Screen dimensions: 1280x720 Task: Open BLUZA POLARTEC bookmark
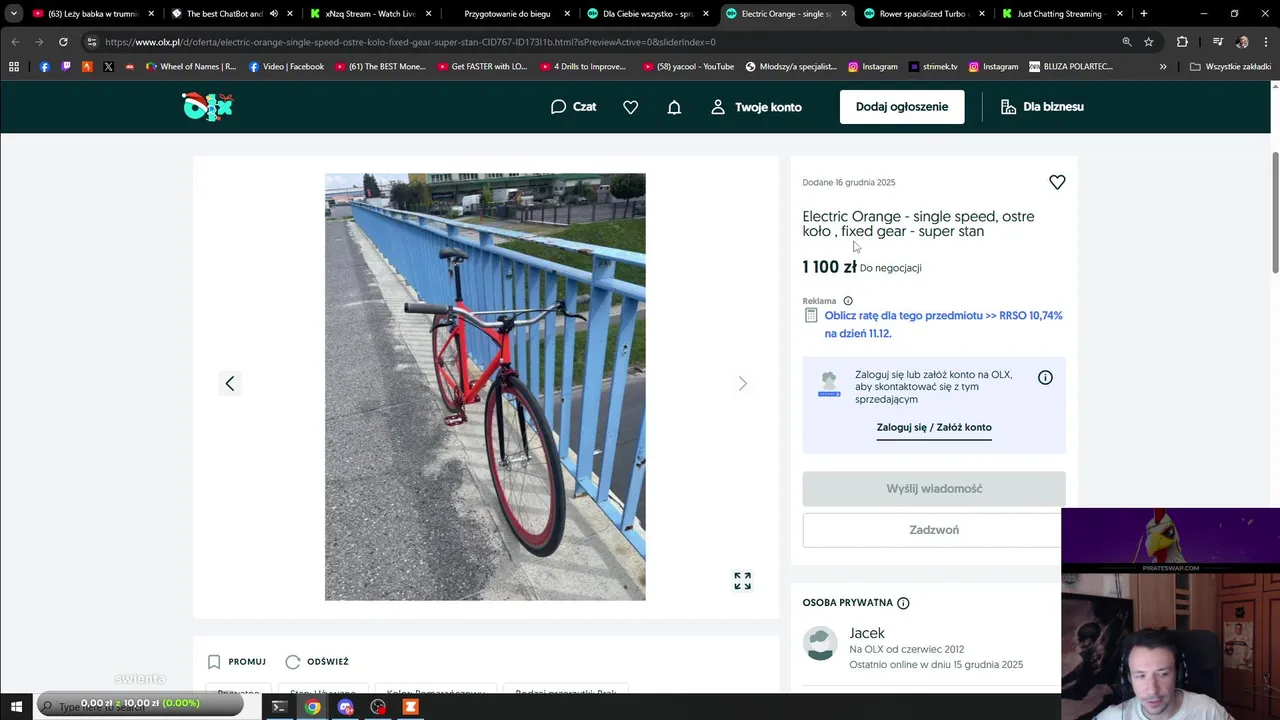click(1071, 67)
